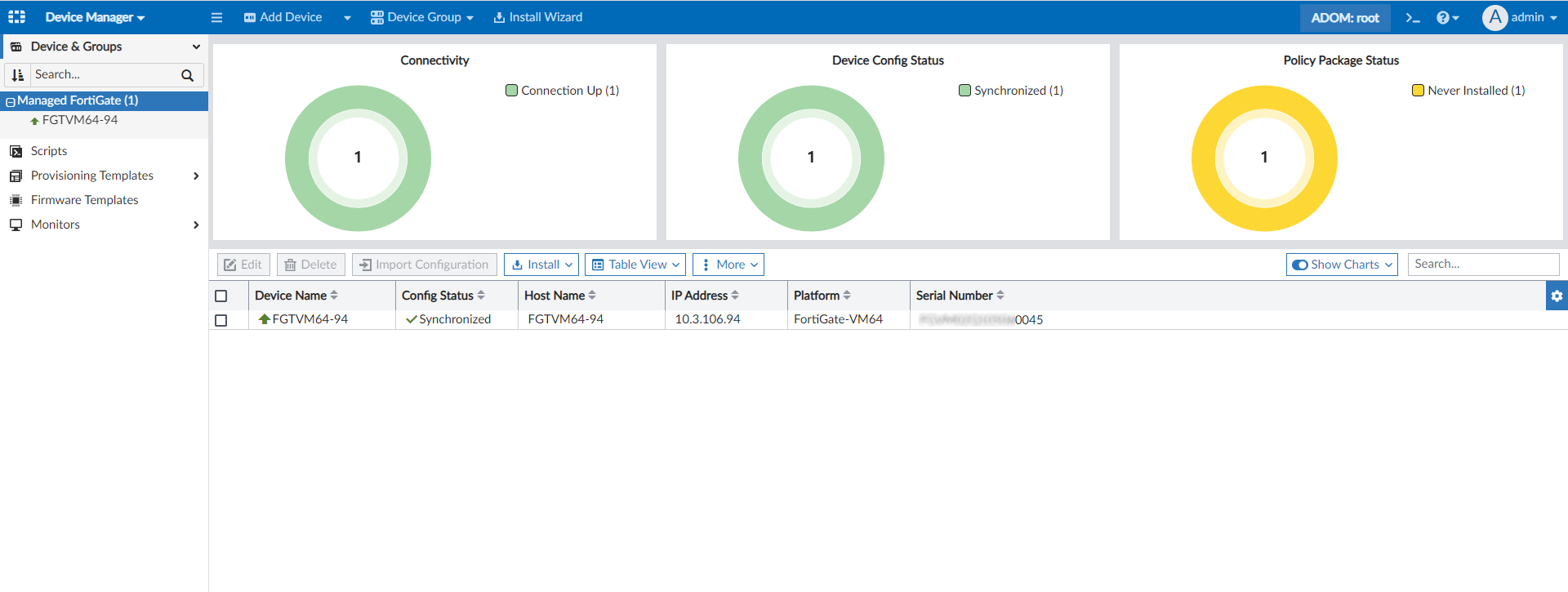Open the Scripts menu item

tap(49, 151)
